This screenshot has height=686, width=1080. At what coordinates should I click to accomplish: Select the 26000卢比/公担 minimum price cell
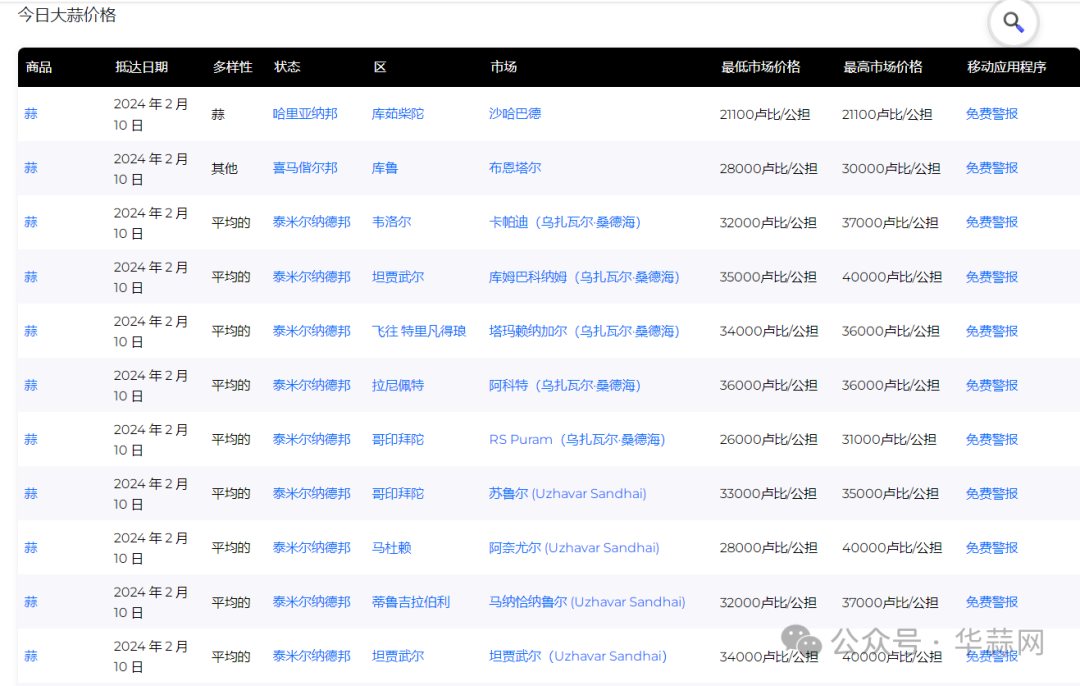(x=769, y=439)
